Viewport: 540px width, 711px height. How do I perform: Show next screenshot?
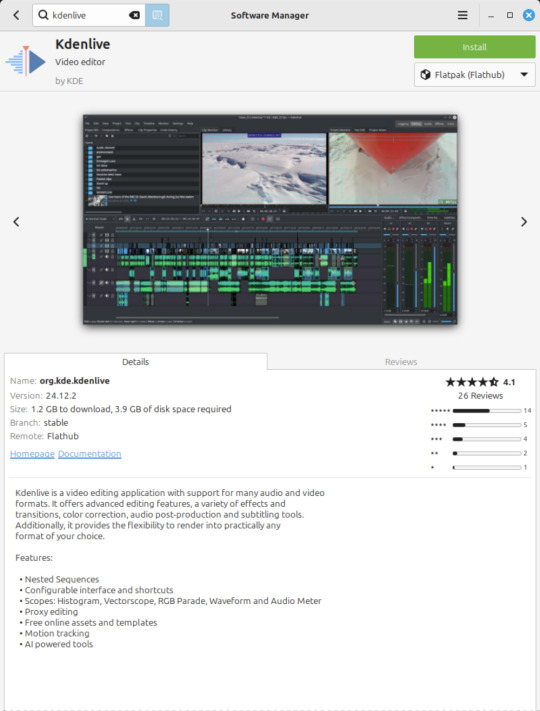[x=524, y=222]
